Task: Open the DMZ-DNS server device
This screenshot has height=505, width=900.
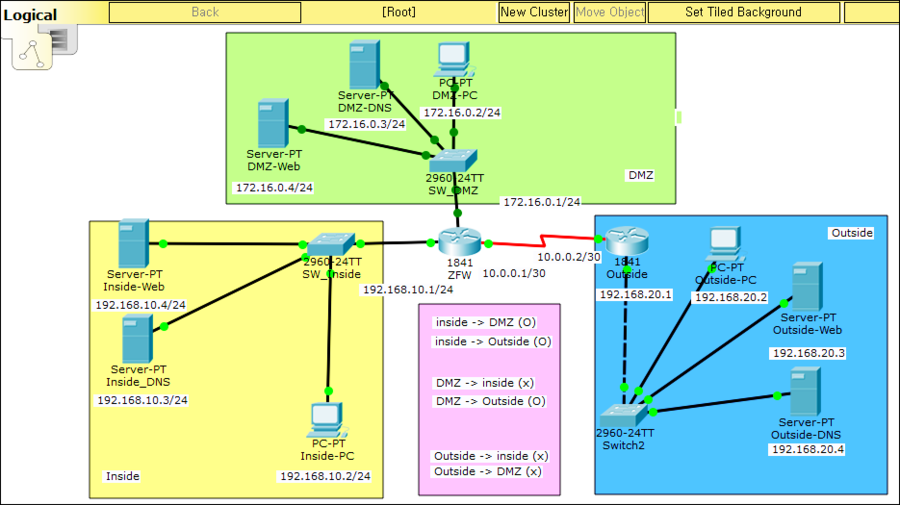Action: [x=365, y=65]
